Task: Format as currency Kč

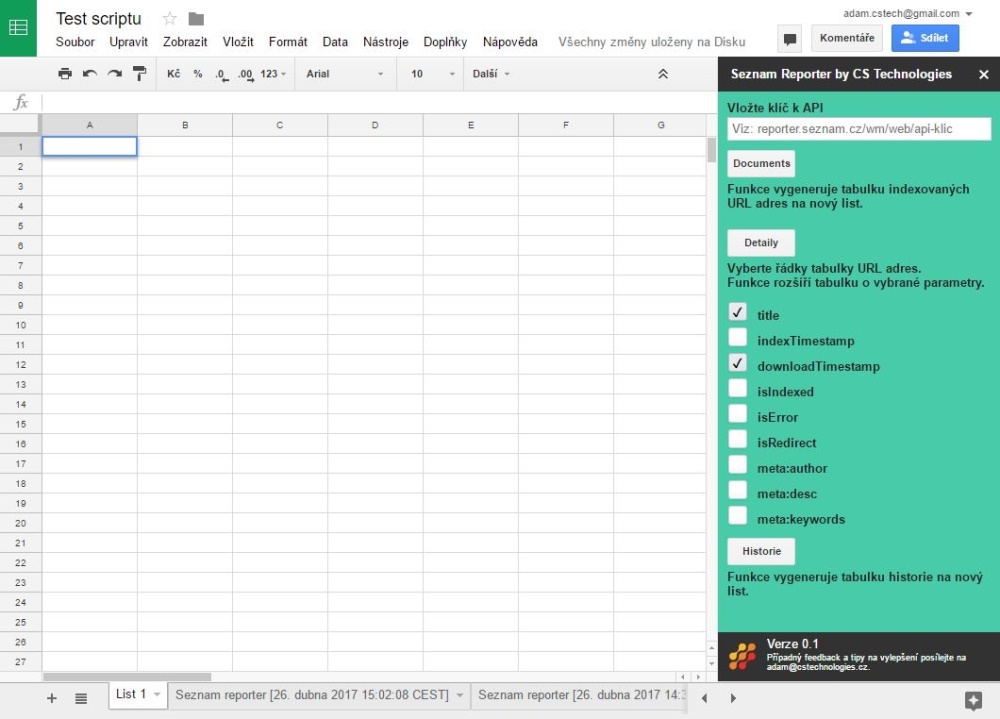Action: pos(173,74)
